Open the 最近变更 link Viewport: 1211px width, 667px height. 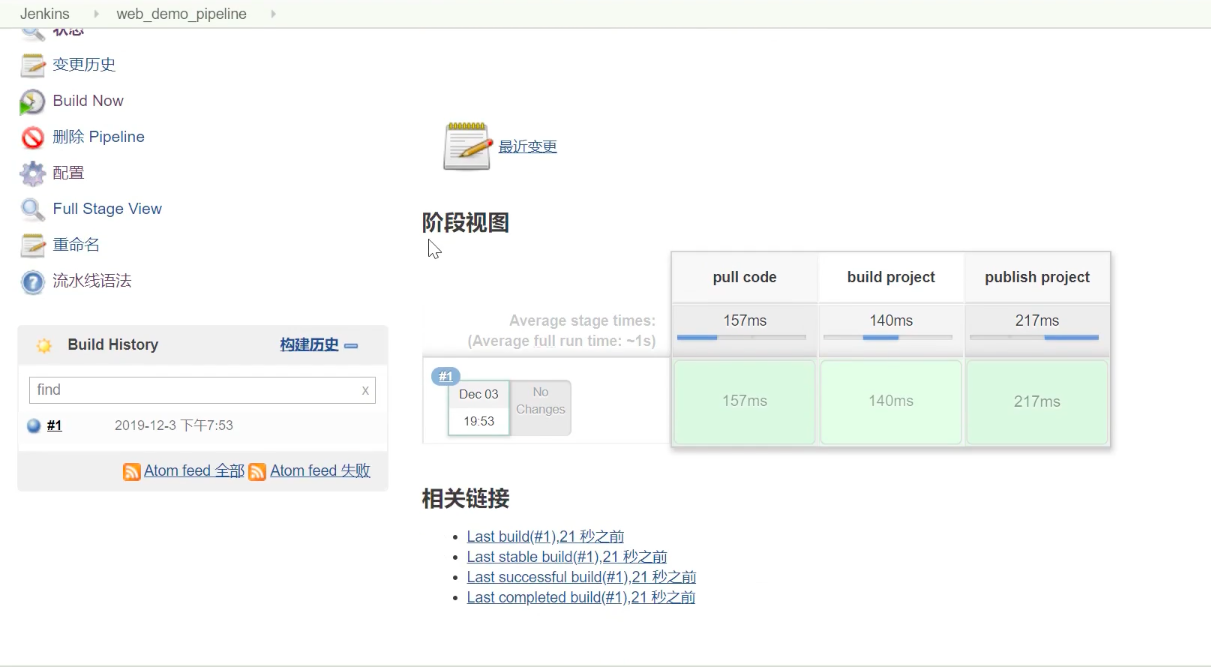pos(528,147)
